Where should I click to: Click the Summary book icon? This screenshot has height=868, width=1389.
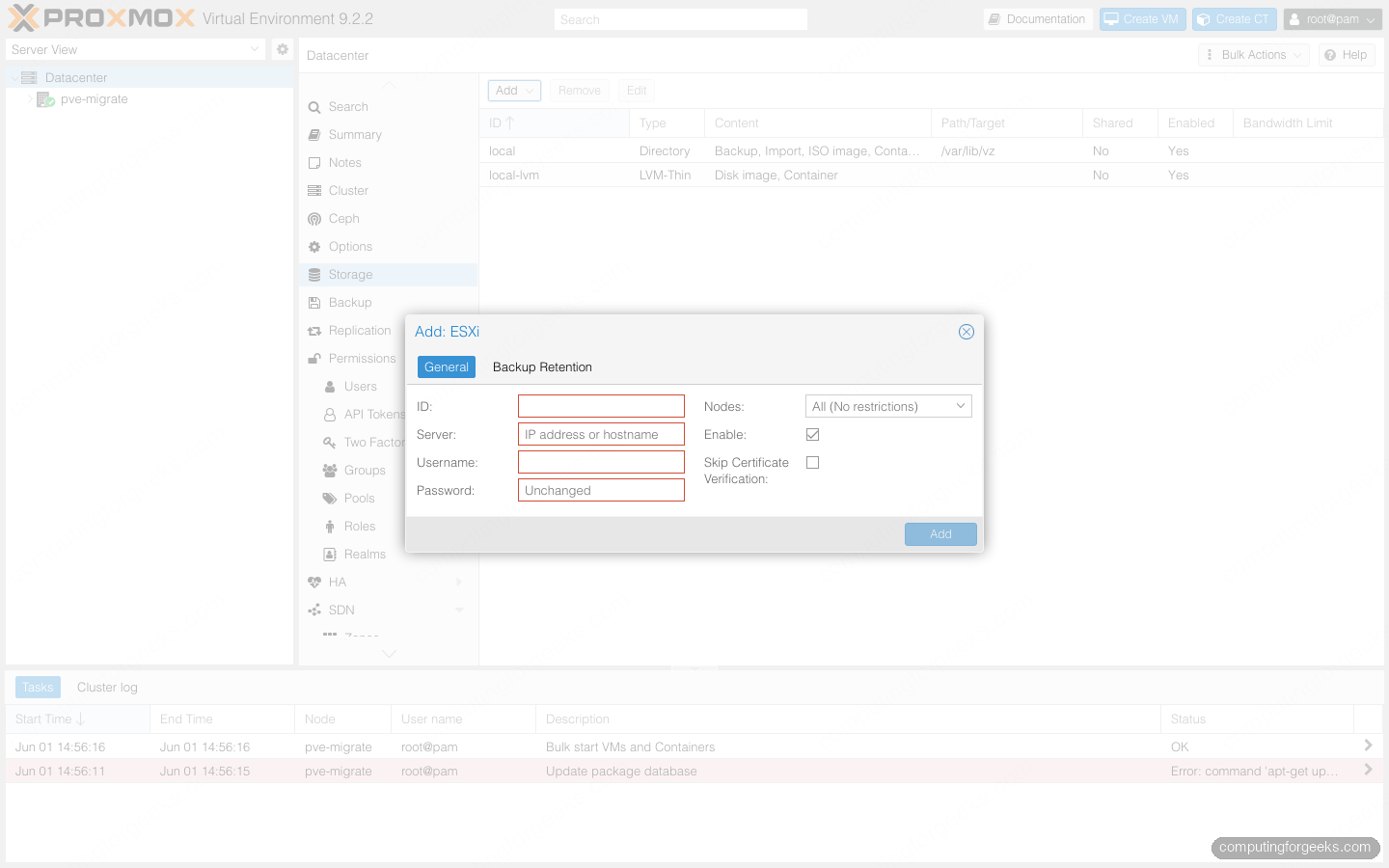click(x=314, y=135)
